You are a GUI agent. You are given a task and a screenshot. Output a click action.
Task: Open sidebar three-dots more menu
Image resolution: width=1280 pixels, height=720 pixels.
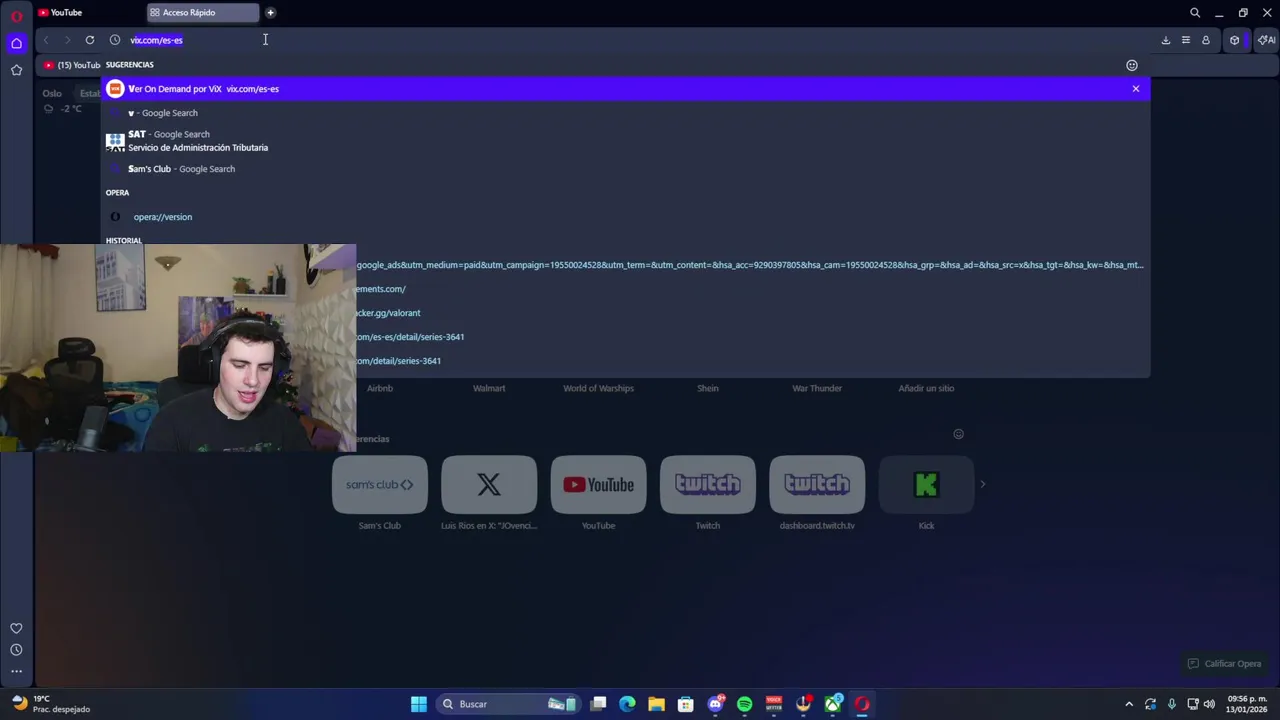click(x=16, y=671)
